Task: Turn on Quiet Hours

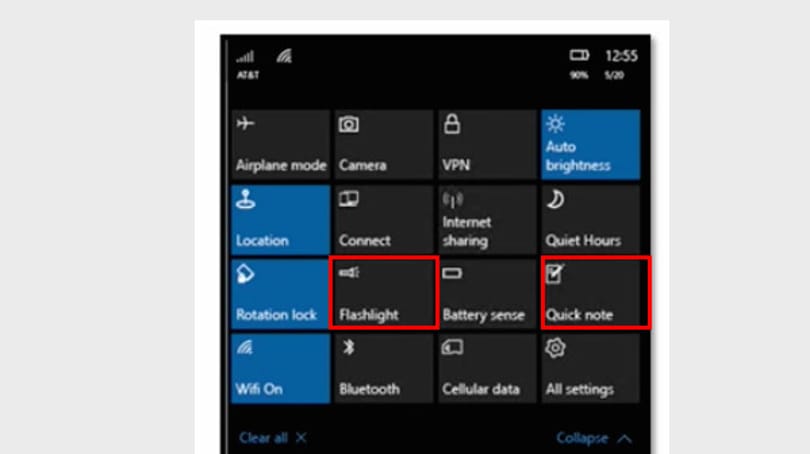Action: click(590, 220)
